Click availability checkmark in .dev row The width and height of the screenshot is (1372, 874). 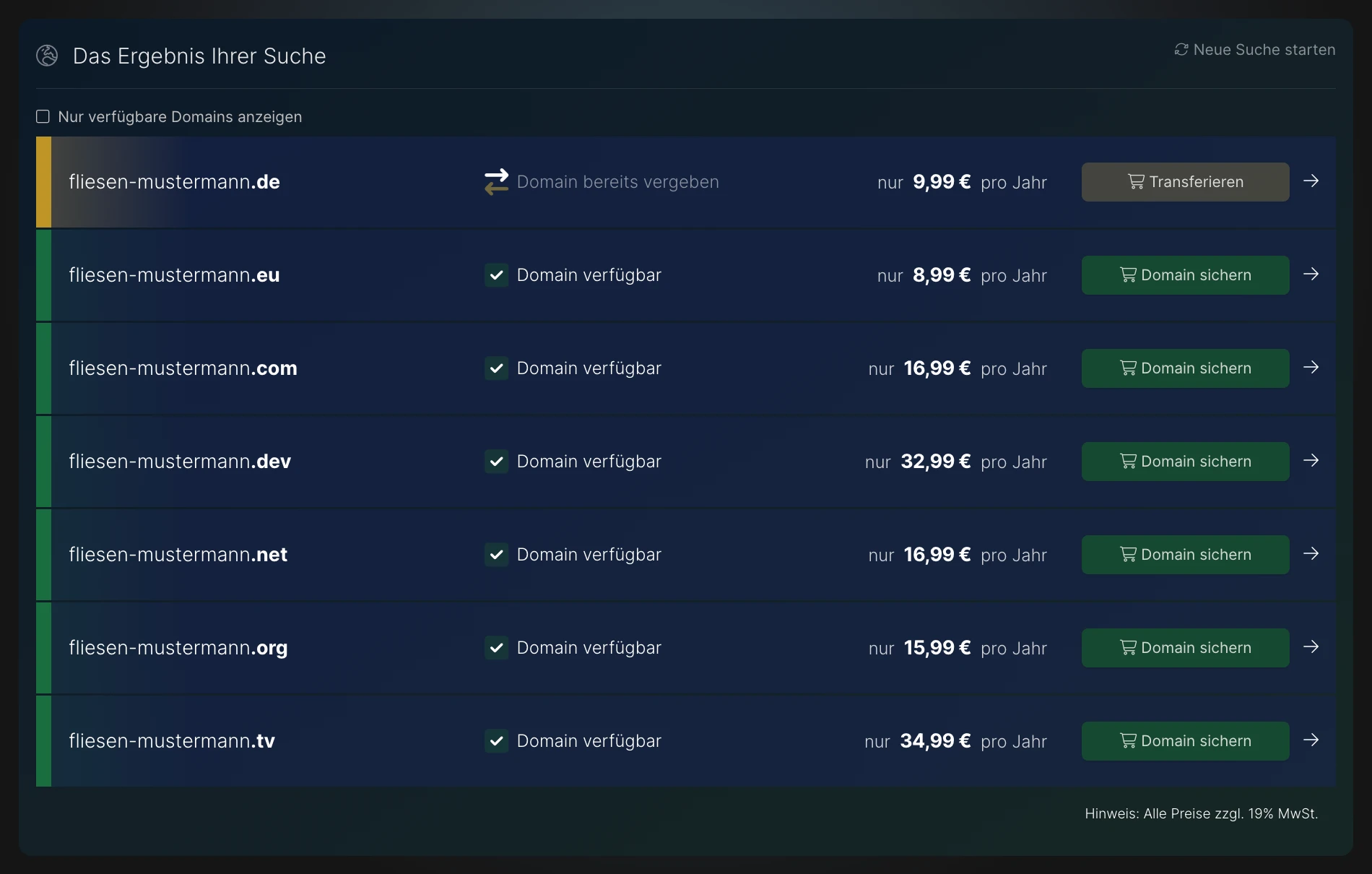(496, 462)
